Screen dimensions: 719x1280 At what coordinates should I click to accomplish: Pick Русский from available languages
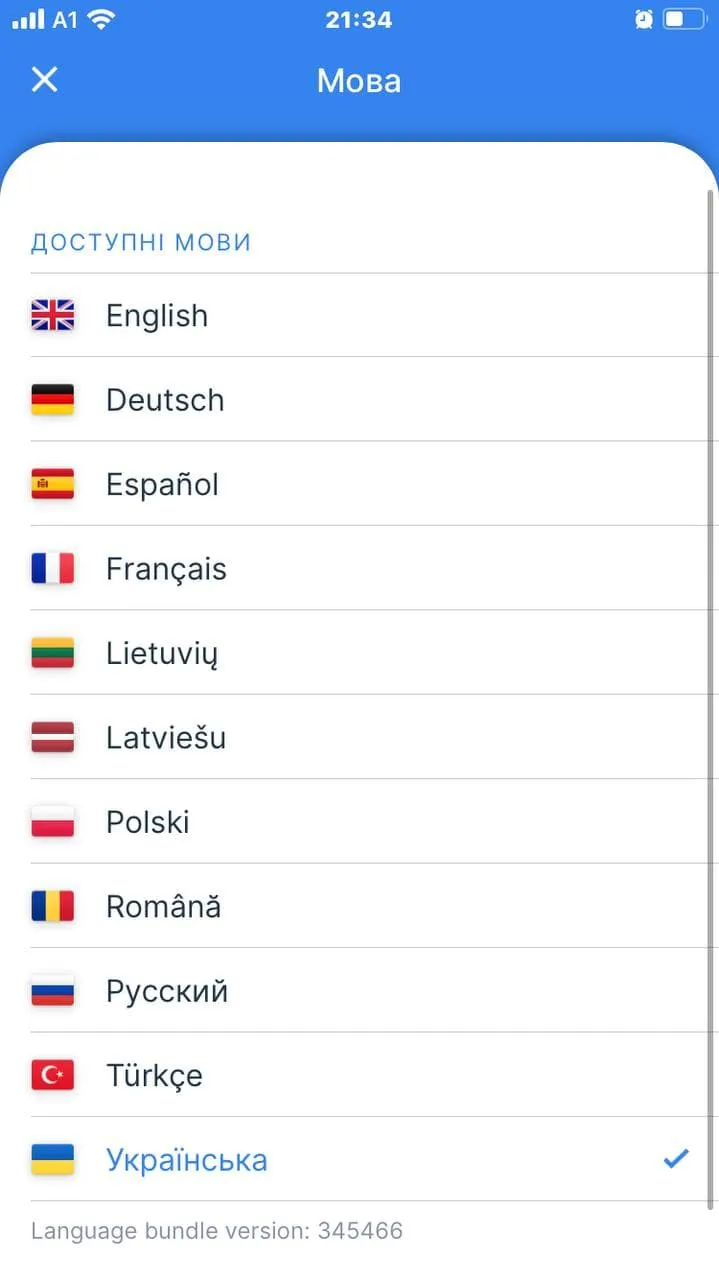pos(167,991)
